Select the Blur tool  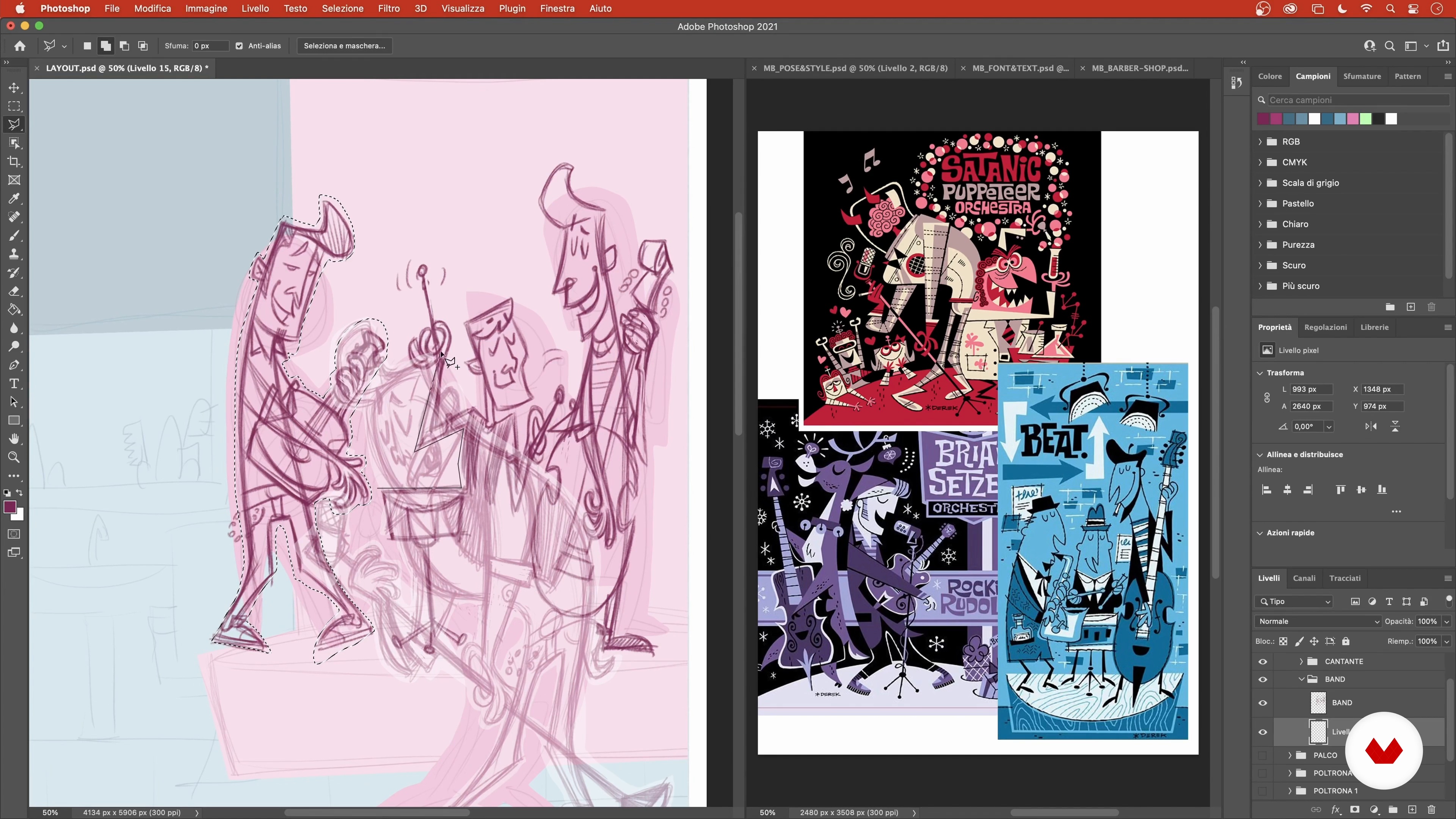coord(14,328)
